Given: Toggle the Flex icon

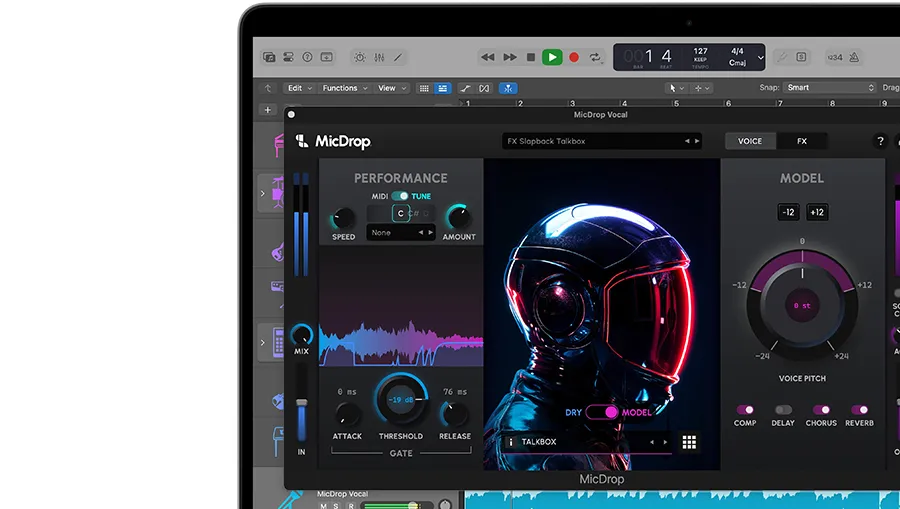Looking at the screenshot, I should click(484, 88).
